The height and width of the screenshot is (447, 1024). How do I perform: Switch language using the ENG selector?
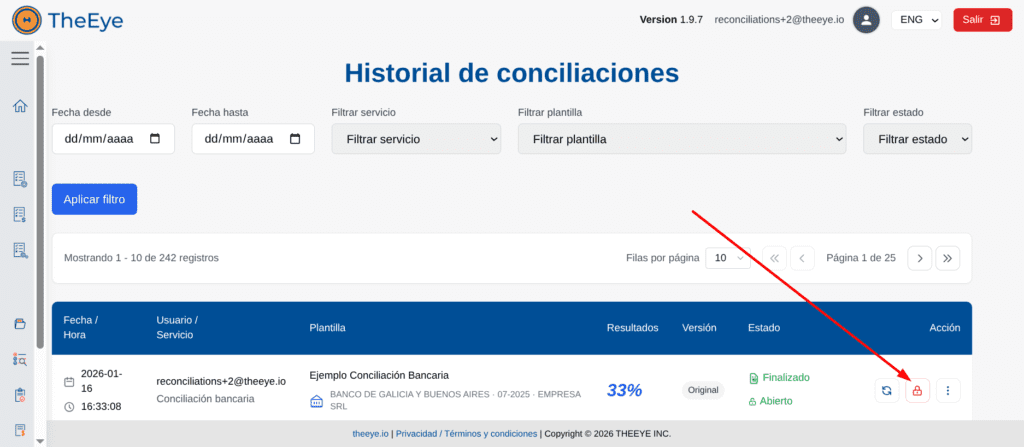click(917, 19)
